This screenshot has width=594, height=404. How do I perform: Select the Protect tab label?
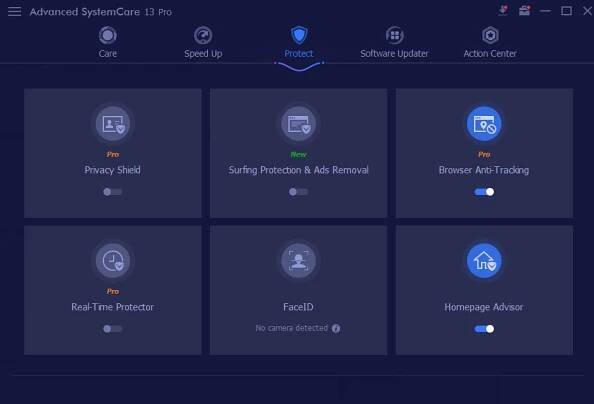pos(299,53)
